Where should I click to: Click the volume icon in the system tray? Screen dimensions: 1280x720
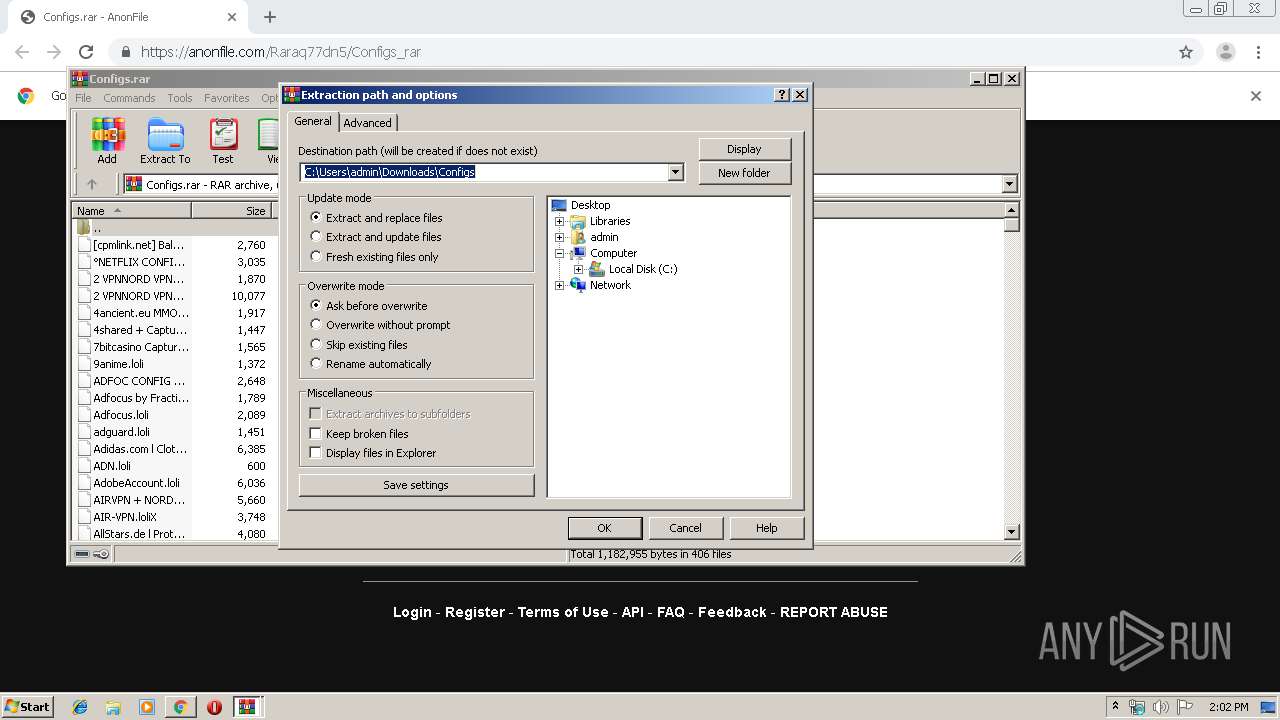(x=1160, y=707)
